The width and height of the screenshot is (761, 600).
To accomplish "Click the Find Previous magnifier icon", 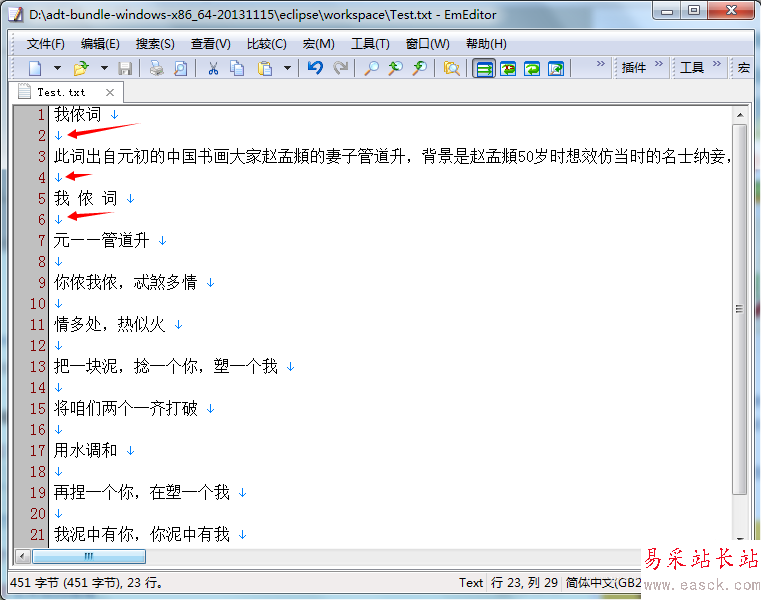I will (x=396, y=68).
